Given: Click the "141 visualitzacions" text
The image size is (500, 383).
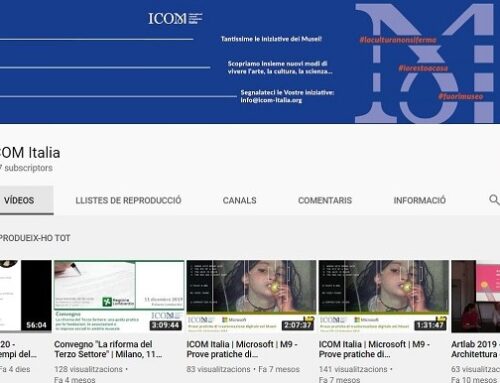Looking at the screenshot, I should [x=353, y=369].
